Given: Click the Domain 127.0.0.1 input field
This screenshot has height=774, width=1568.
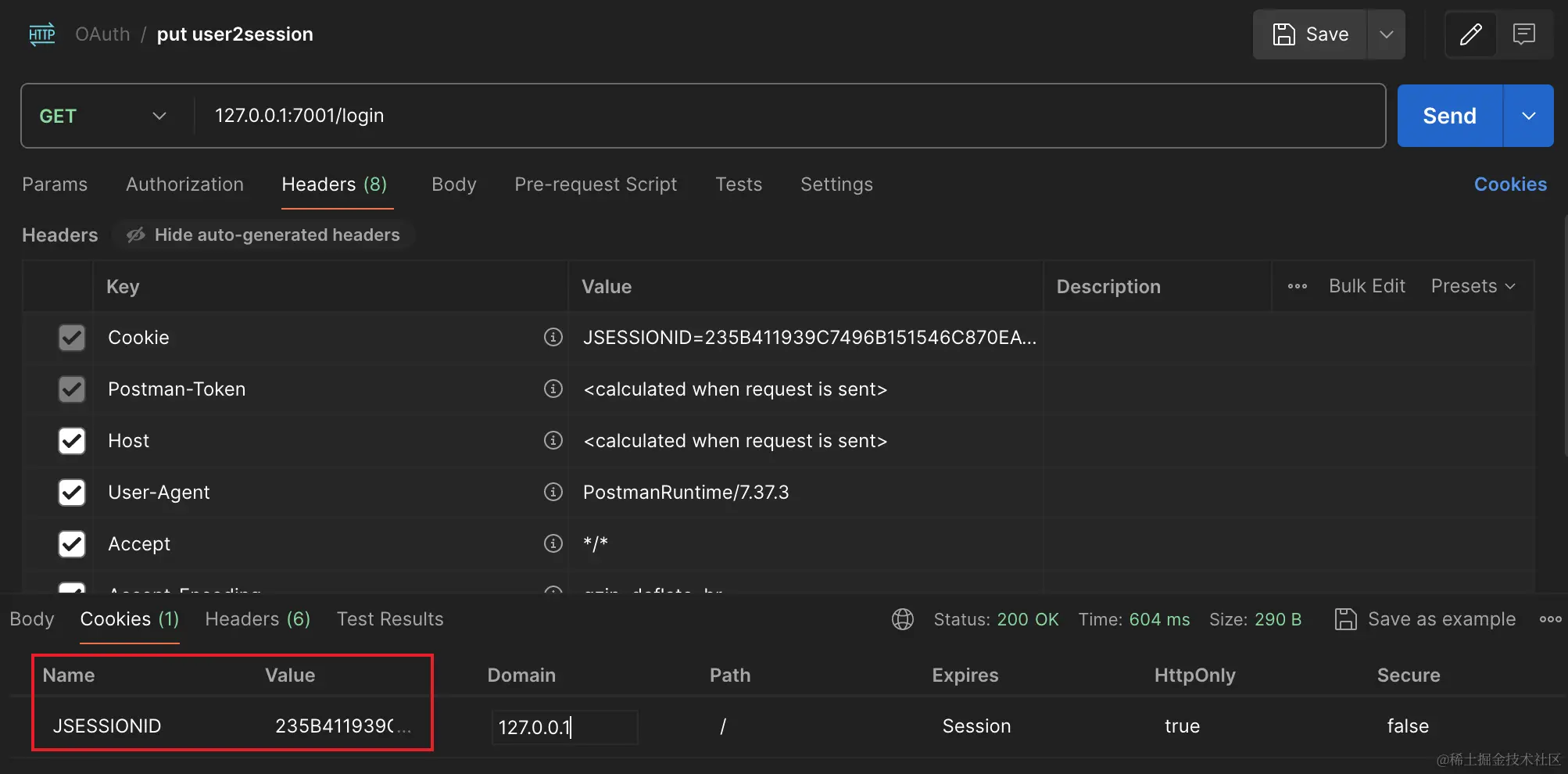Looking at the screenshot, I should click(564, 727).
